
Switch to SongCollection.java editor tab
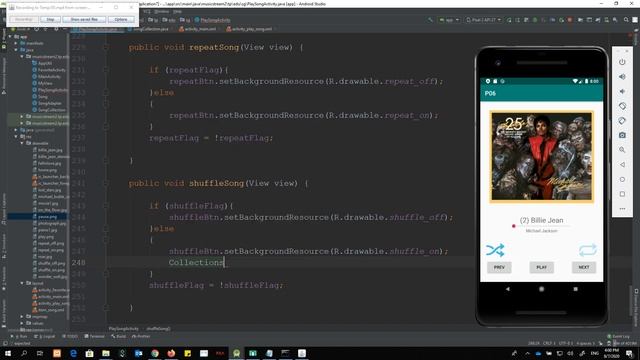(149, 29)
